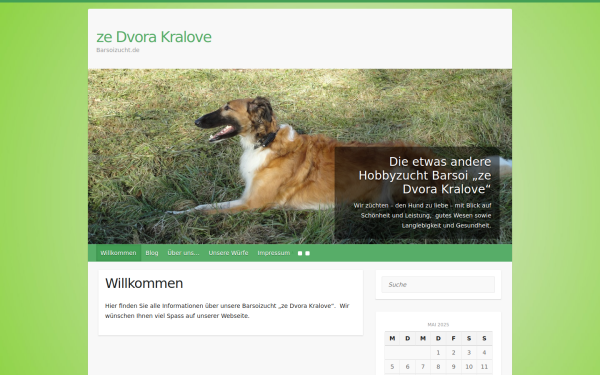
Task: Click the Willkommen page heading
Action: (144, 284)
